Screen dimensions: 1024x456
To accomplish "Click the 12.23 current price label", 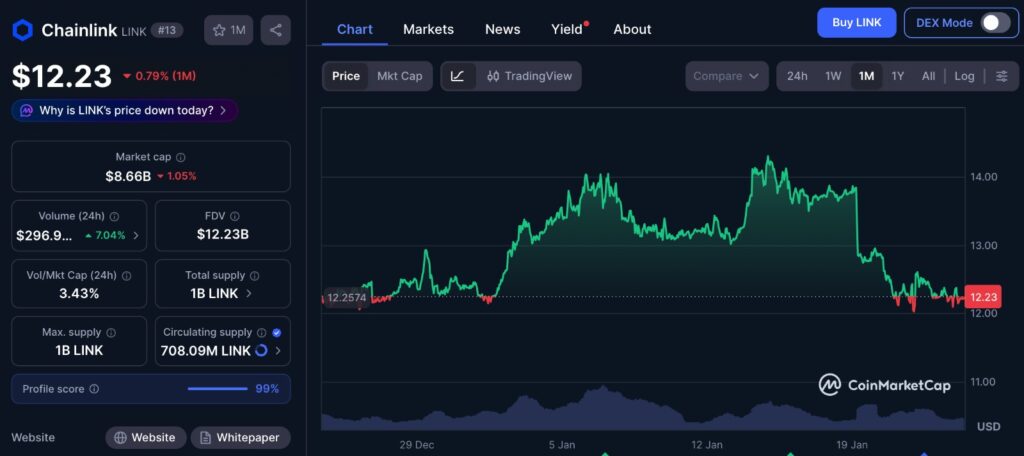I will pos(982,297).
